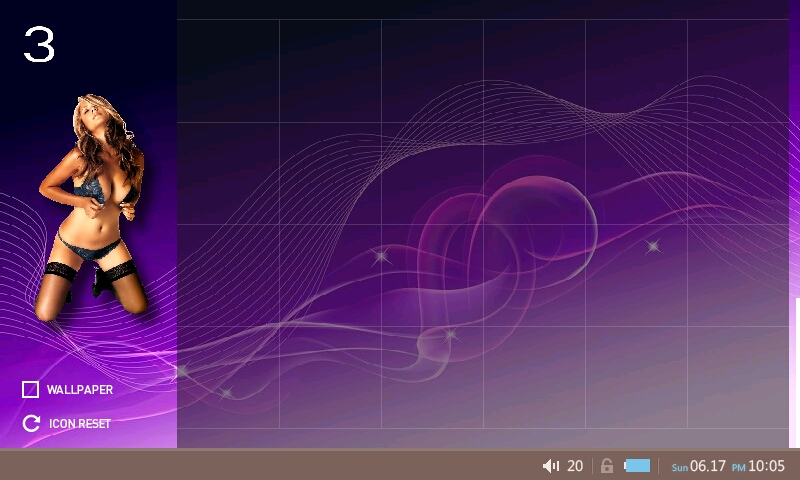Click the speaker volume icon
This screenshot has height=480, width=800.
[x=551, y=466]
